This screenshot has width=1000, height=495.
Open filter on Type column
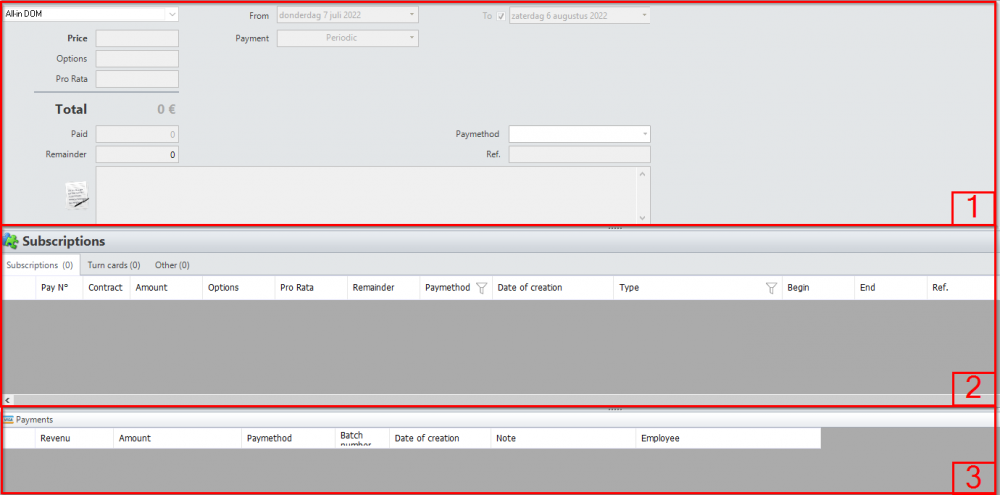(x=771, y=288)
